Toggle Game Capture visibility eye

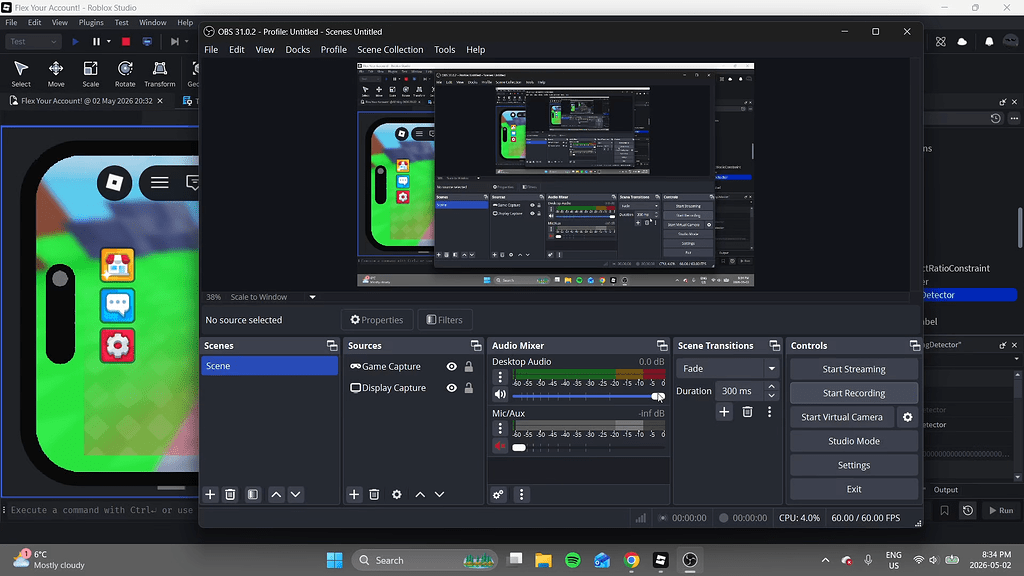[451, 366]
